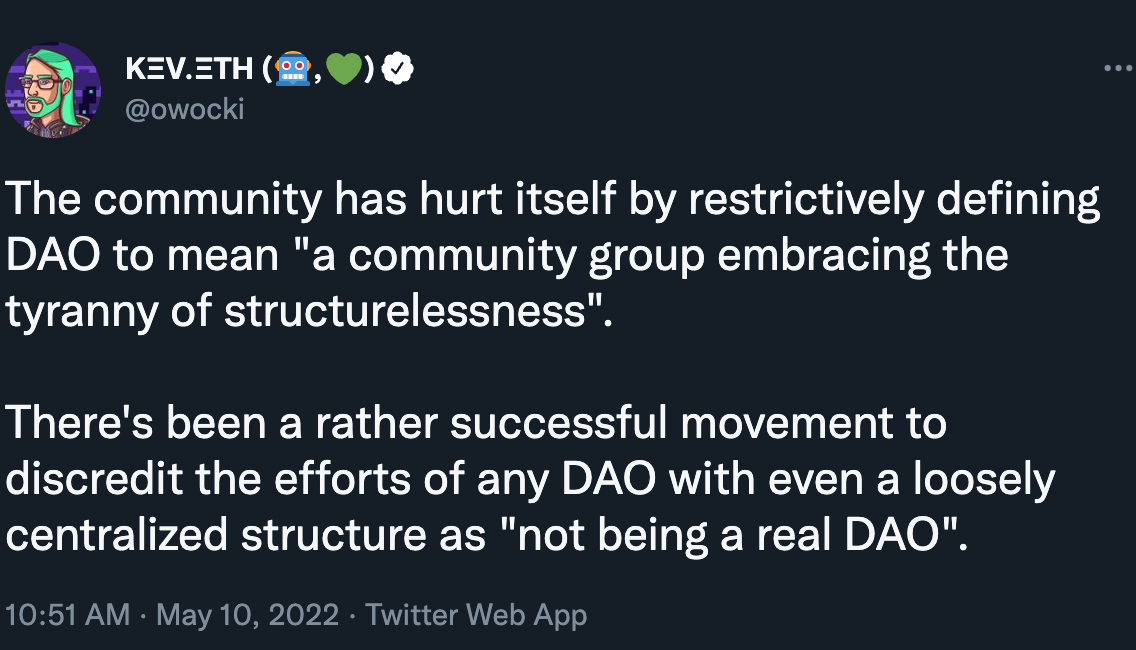The width and height of the screenshot is (1136, 650).
Task: Click the word "embracing" in the tweet
Action: coord(824,256)
